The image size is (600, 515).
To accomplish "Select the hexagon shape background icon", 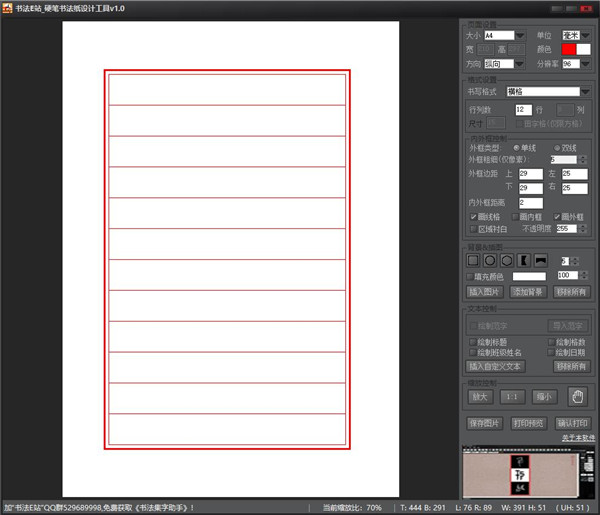I will [507, 261].
